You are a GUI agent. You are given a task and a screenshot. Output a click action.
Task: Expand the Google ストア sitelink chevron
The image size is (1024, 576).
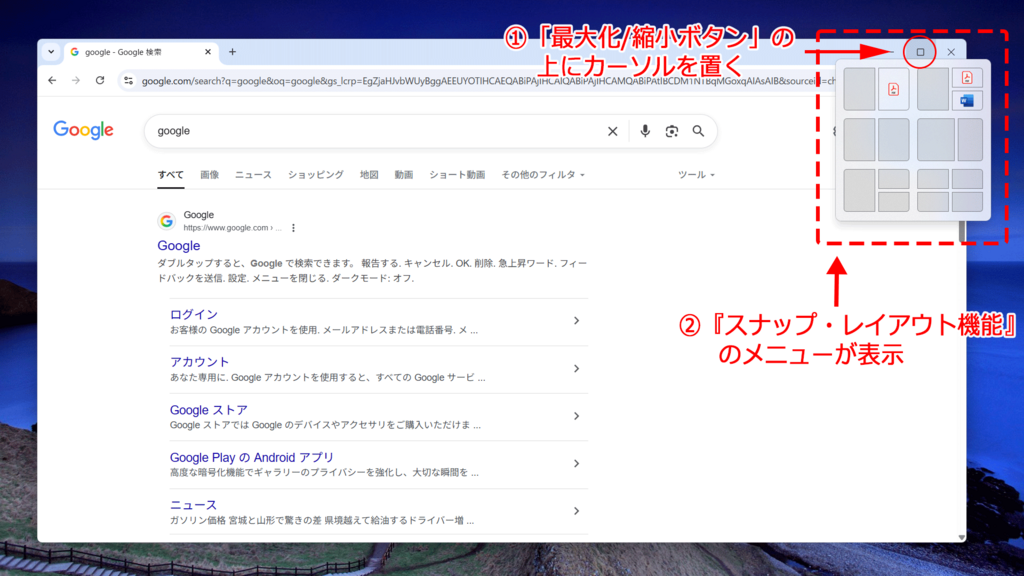click(576, 416)
